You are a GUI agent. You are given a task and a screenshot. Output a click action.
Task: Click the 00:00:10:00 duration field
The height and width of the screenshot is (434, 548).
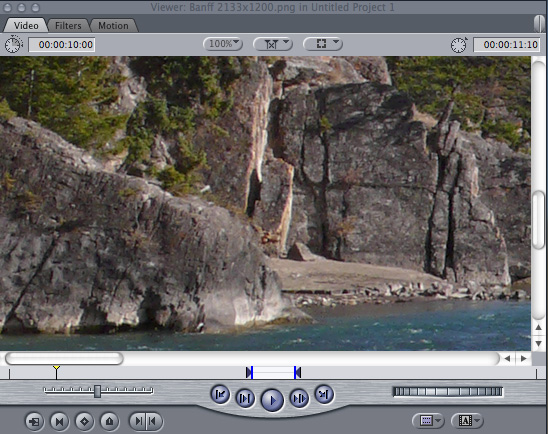coord(62,45)
